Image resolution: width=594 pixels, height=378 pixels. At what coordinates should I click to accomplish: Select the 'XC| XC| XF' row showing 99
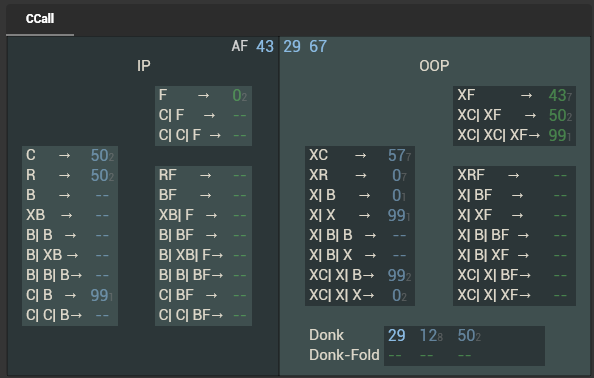pyautogui.click(x=514, y=135)
